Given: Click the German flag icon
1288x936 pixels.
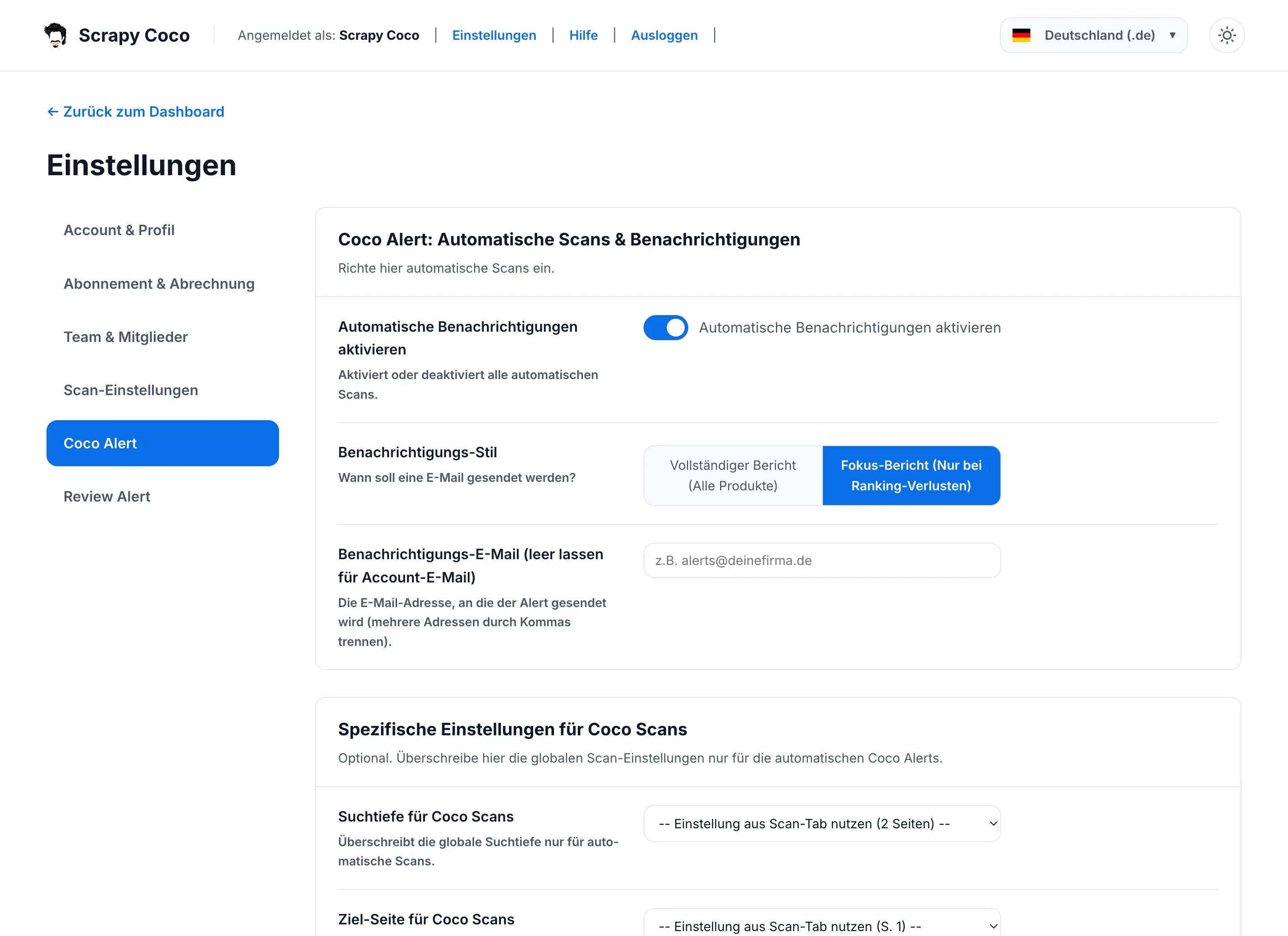Looking at the screenshot, I should [x=1021, y=35].
